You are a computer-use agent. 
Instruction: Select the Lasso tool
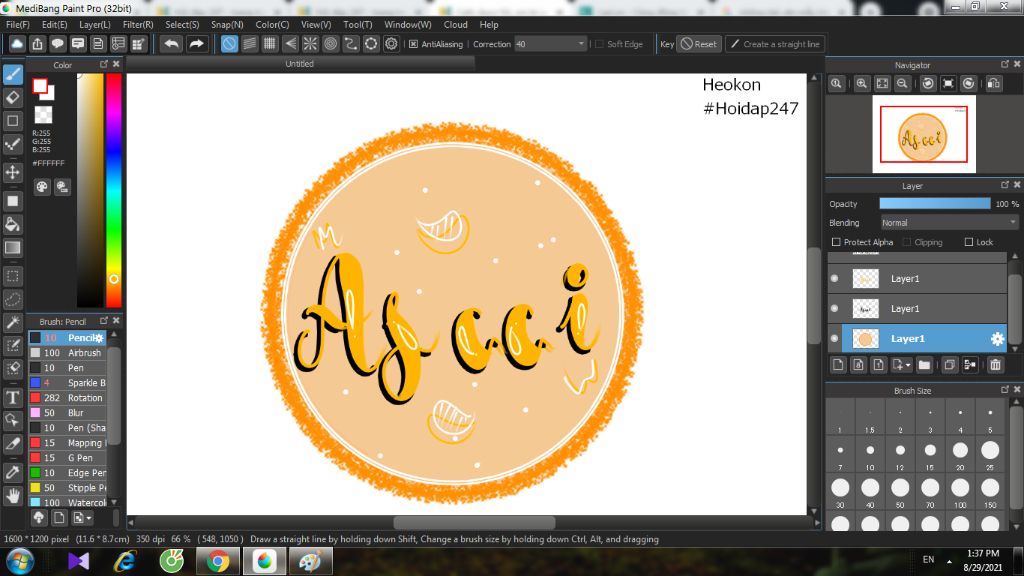[12, 300]
